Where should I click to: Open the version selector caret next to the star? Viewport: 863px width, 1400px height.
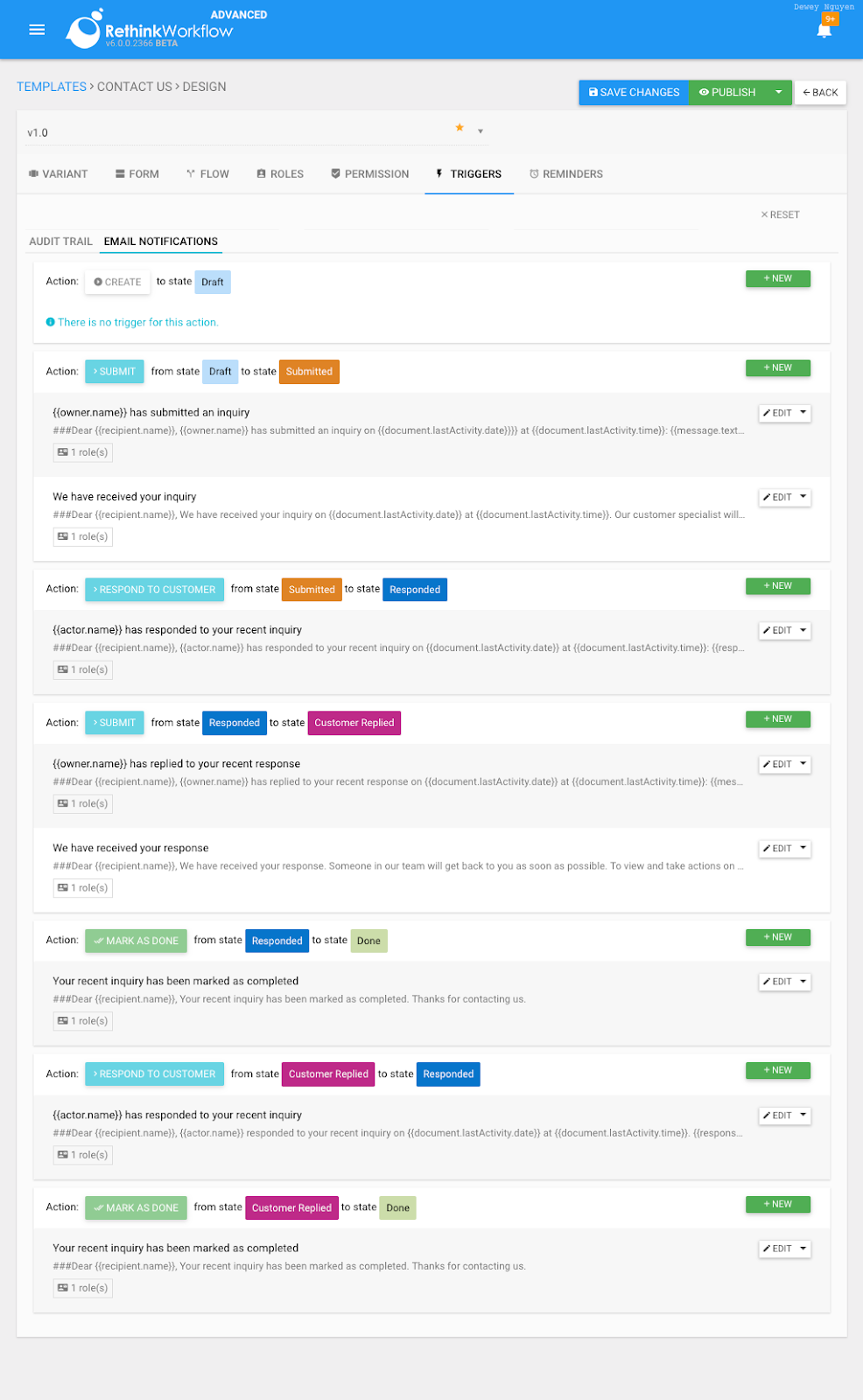[x=480, y=130]
